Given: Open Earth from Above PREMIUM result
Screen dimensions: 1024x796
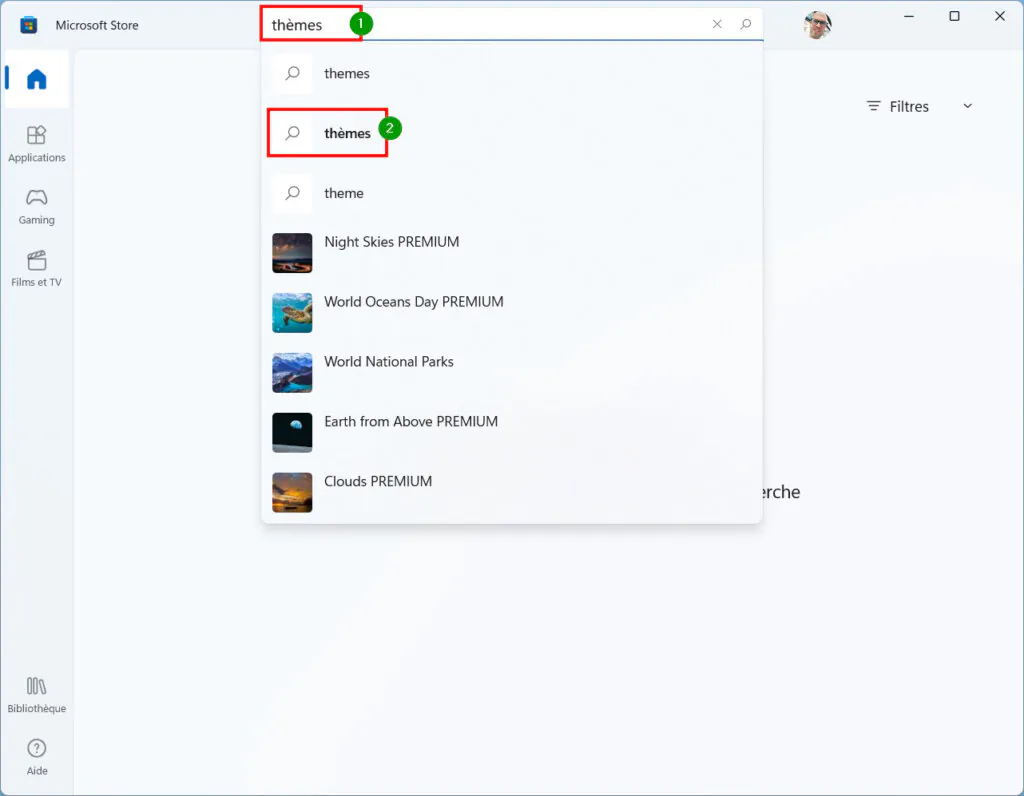Looking at the screenshot, I should click(x=511, y=432).
